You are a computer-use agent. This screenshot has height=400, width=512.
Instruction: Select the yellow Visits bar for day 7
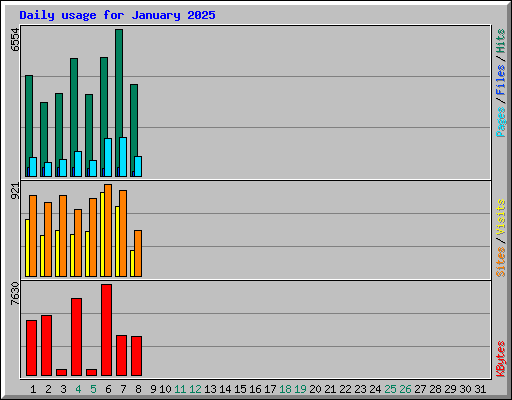pyautogui.click(x=117, y=241)
